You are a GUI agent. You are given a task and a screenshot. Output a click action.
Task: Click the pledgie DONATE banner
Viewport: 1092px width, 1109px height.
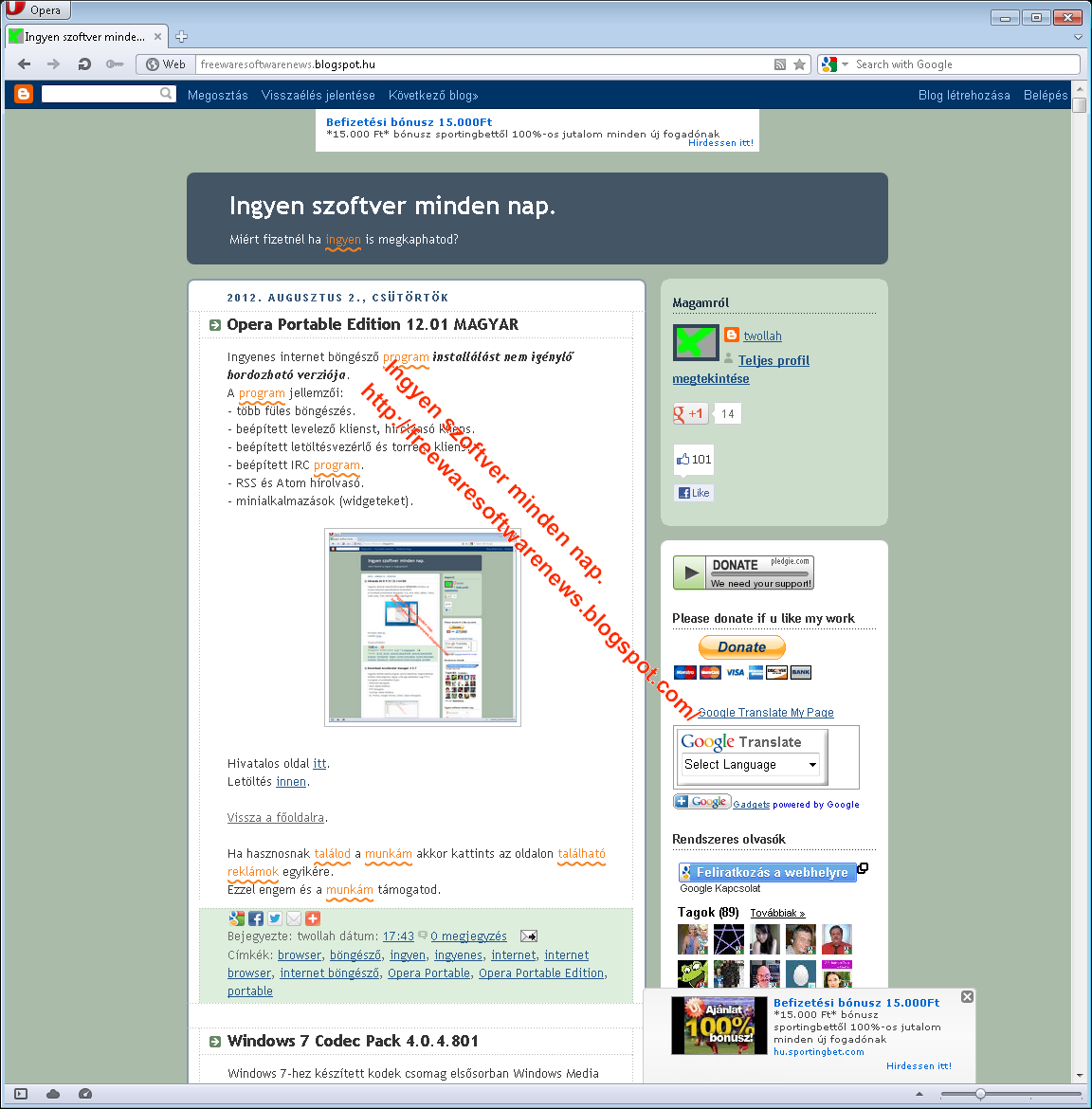pos(743,573)
